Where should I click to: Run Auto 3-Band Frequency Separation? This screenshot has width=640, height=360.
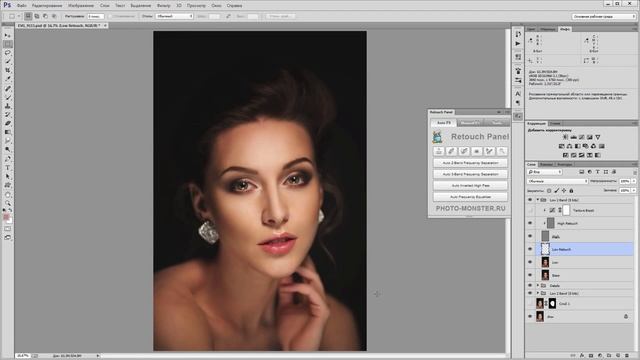pos(470,174)
